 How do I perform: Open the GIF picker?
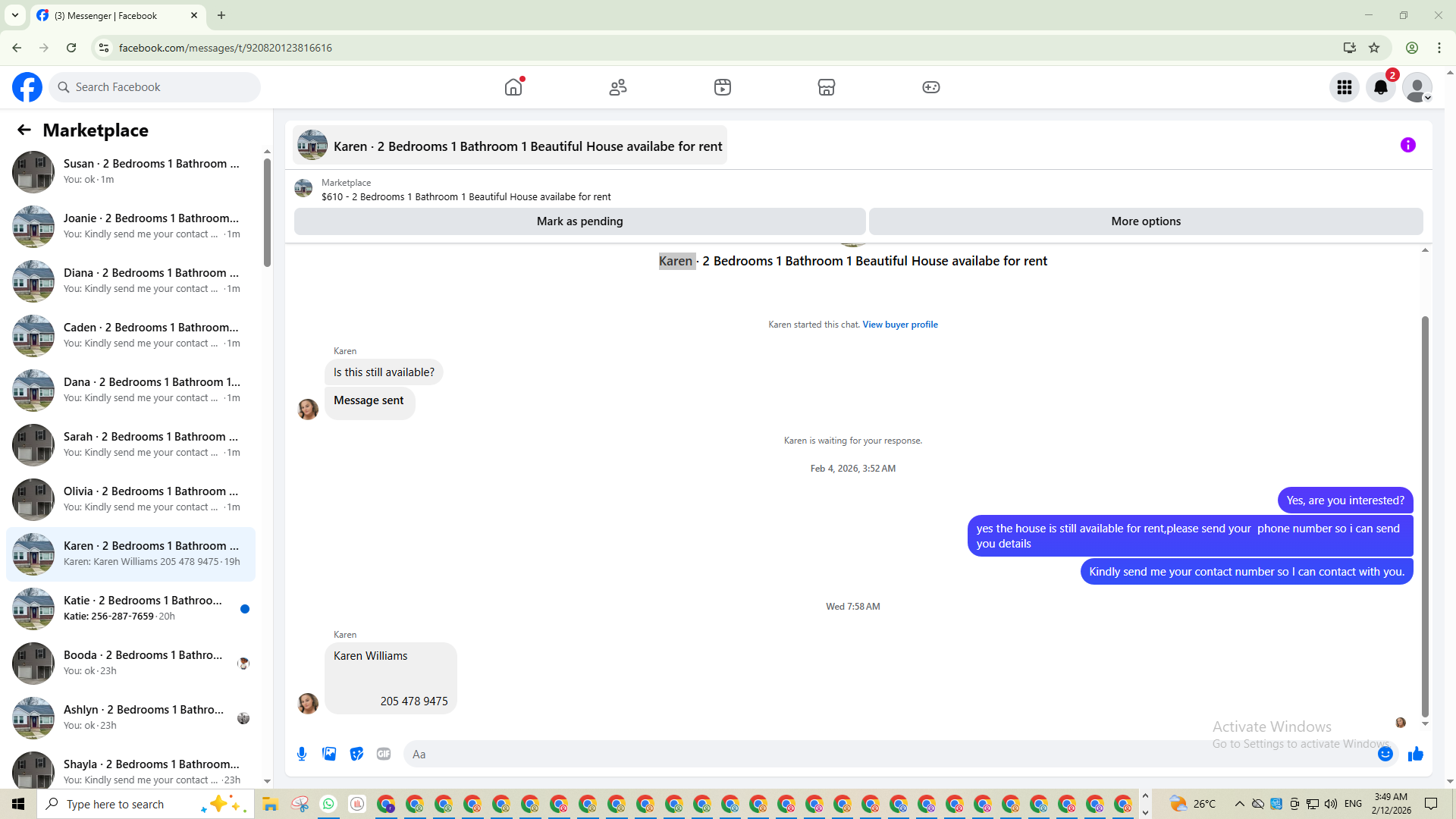coord(384,754)
